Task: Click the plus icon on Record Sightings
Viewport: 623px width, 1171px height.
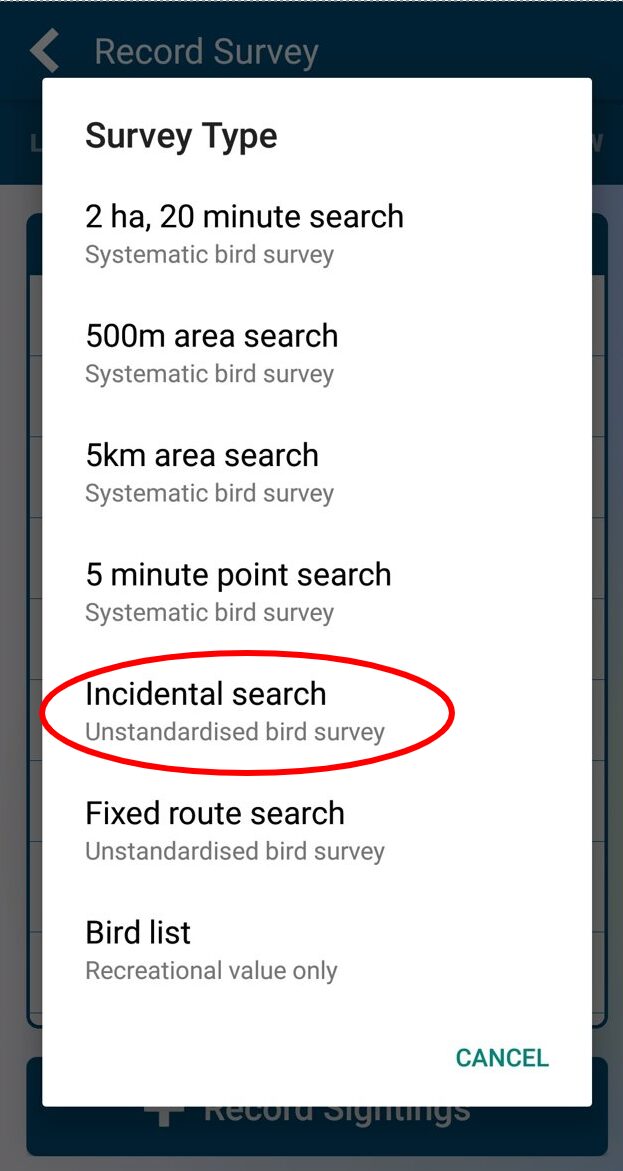Action: pyautogui.click(x=162, y=1108)
